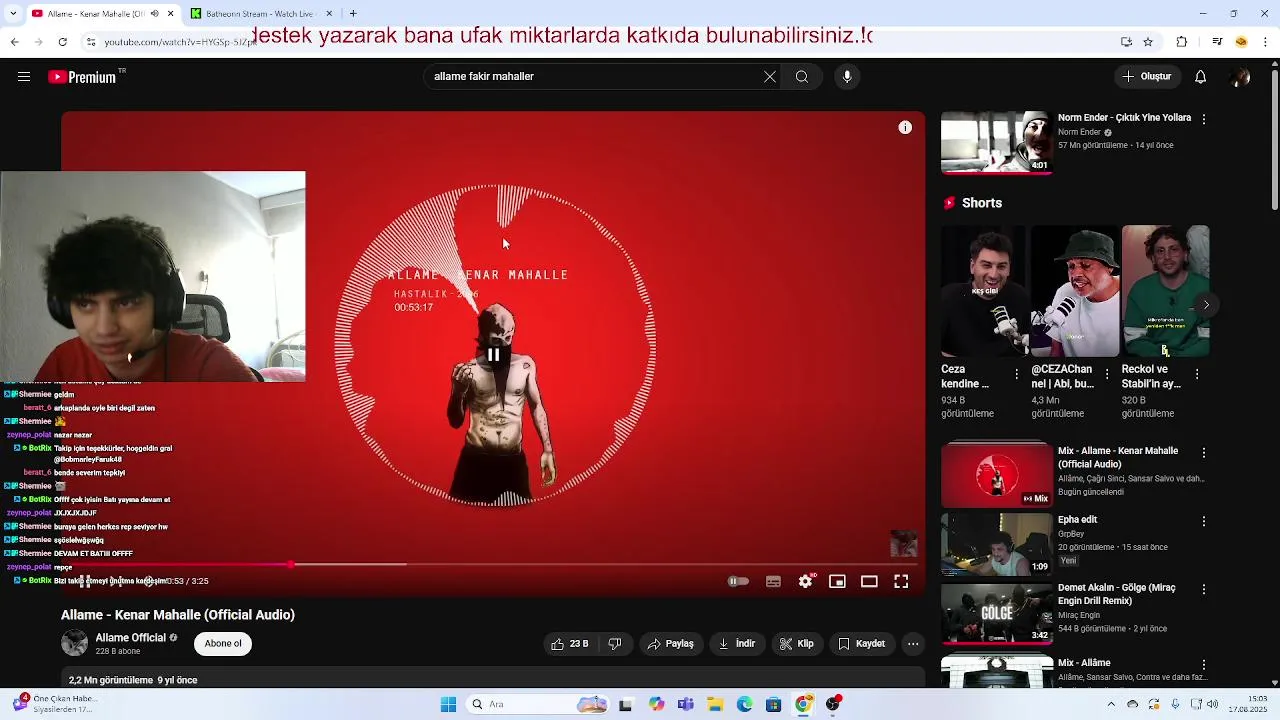Open Epha edit video thumbnail
This screenshot has width=1280, height=720.
[997, 544]
